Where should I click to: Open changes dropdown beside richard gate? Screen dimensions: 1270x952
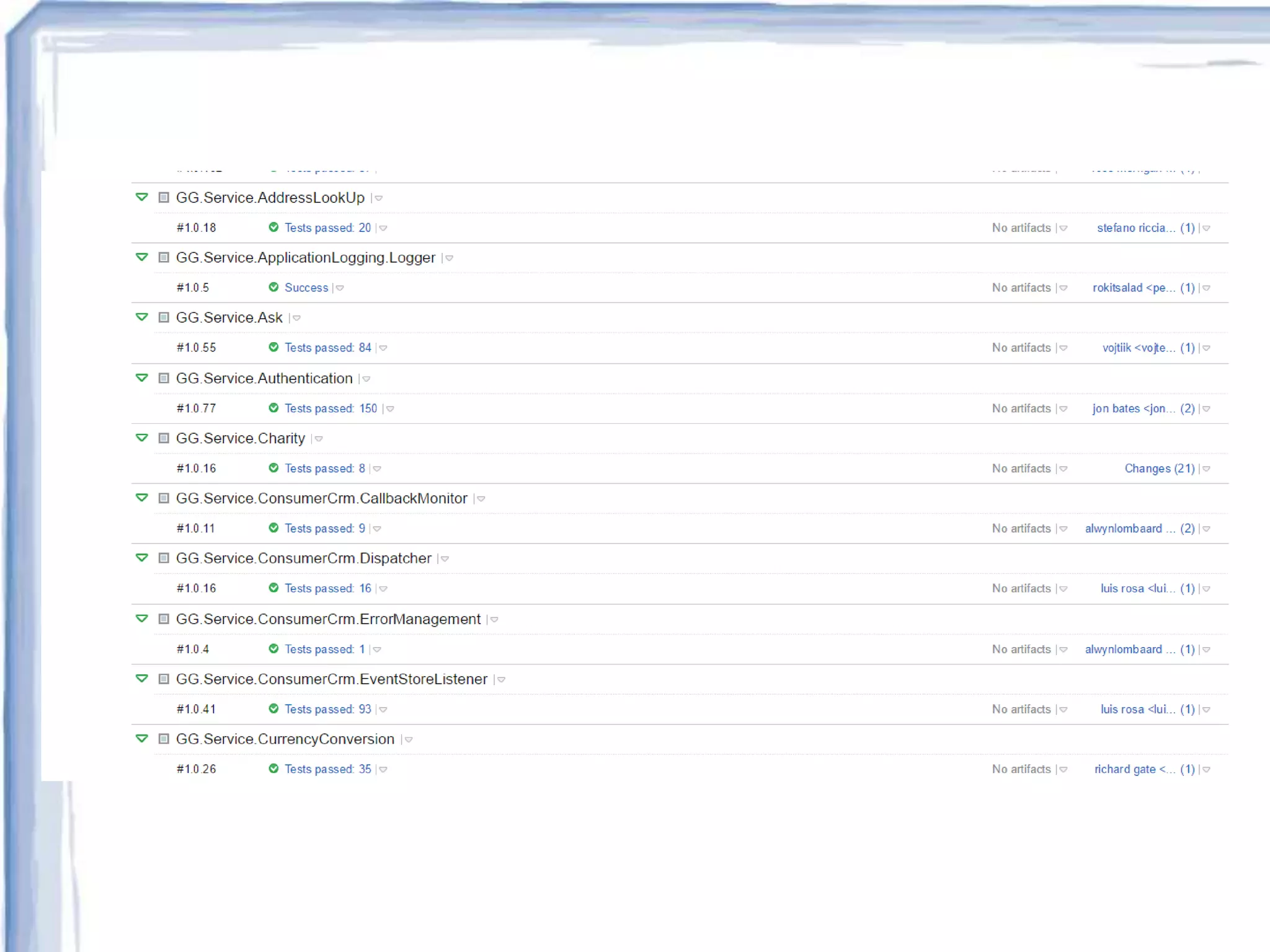click(1206, 770)
